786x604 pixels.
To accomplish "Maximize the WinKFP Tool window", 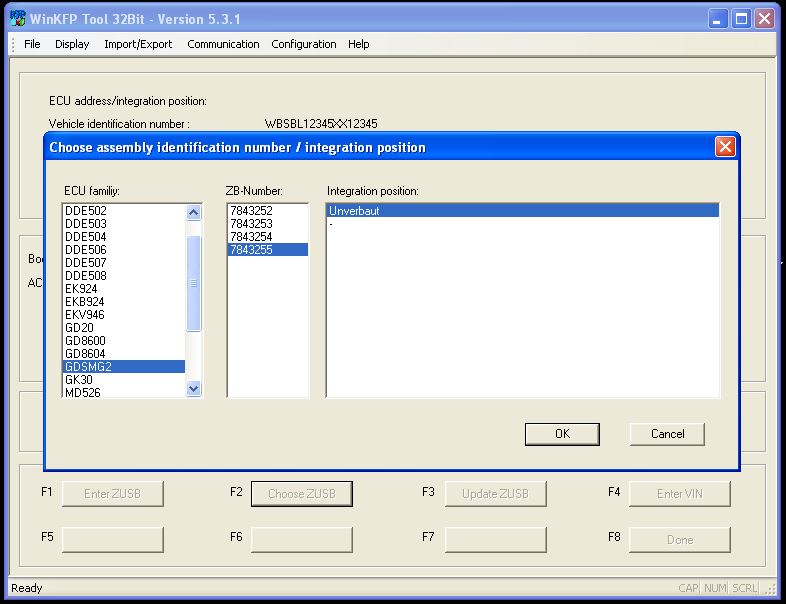I will [741, 20].
